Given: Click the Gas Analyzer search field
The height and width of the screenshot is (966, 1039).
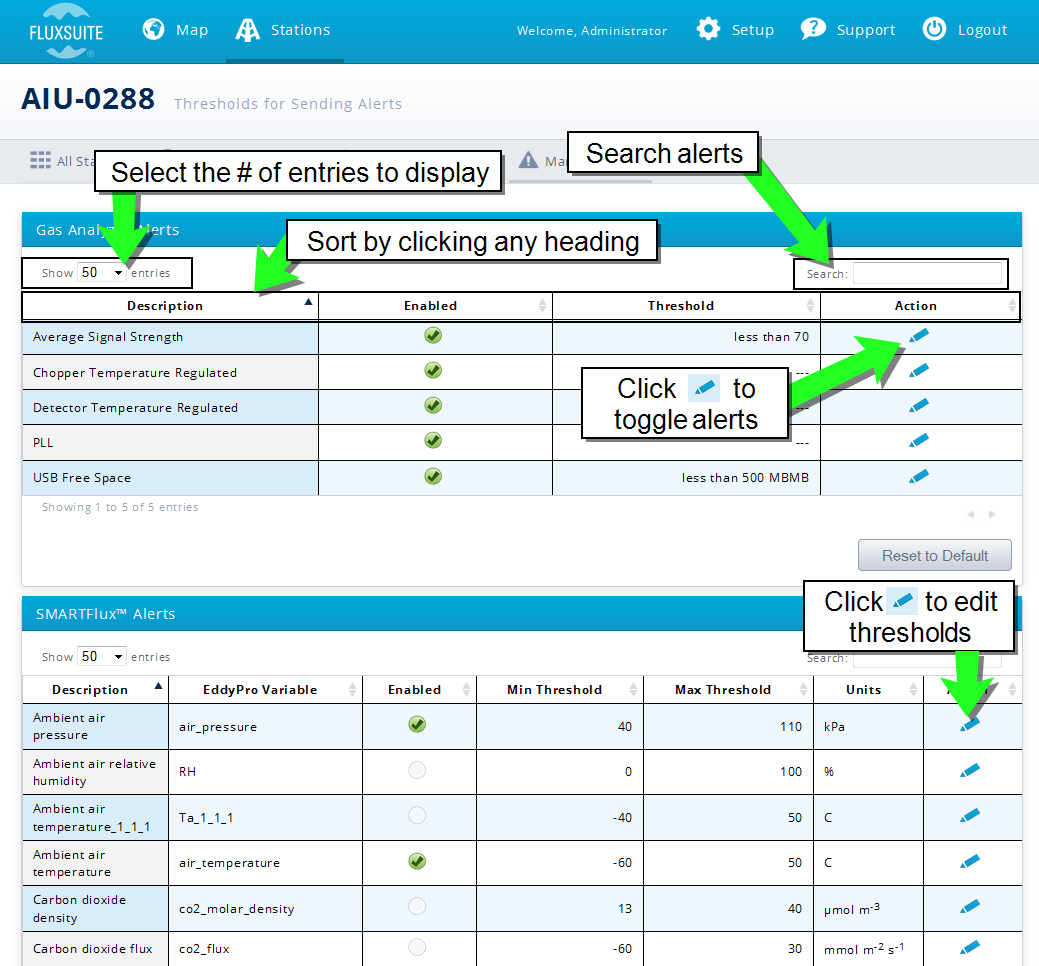Looking at the screenshot, I should click(x=927, y=273).
